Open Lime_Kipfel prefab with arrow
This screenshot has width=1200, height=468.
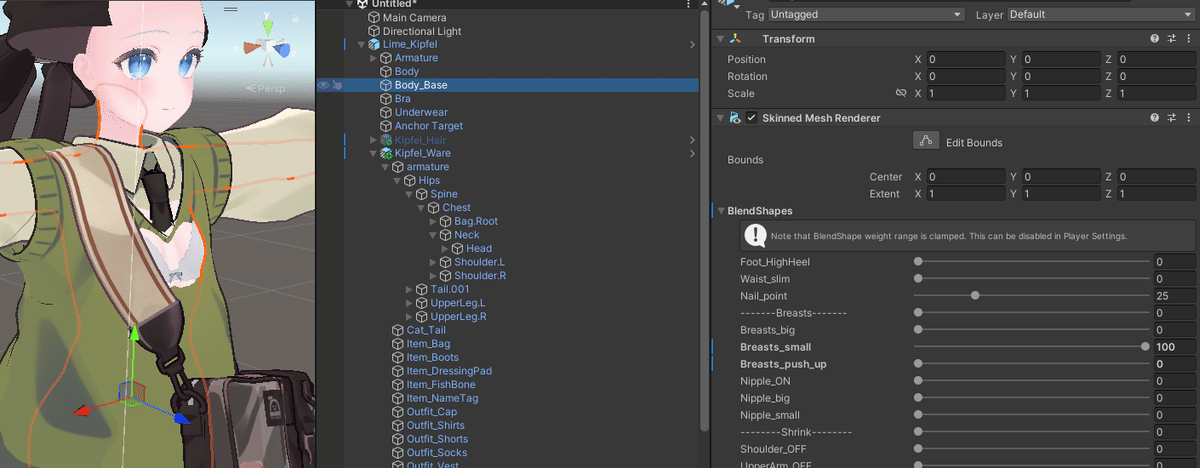click(692, 45)
